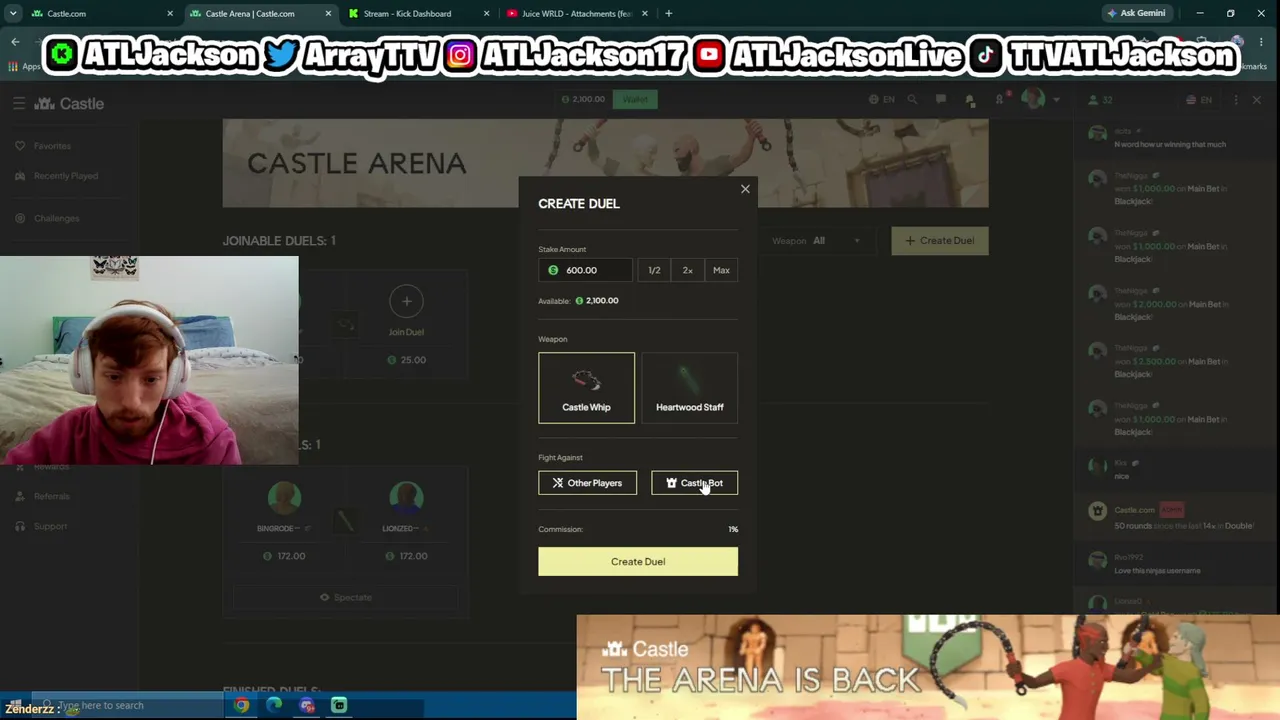Click the plus Join Duel slot
The width and height of the screenshot is (1280, 720).
click(406, 301)
